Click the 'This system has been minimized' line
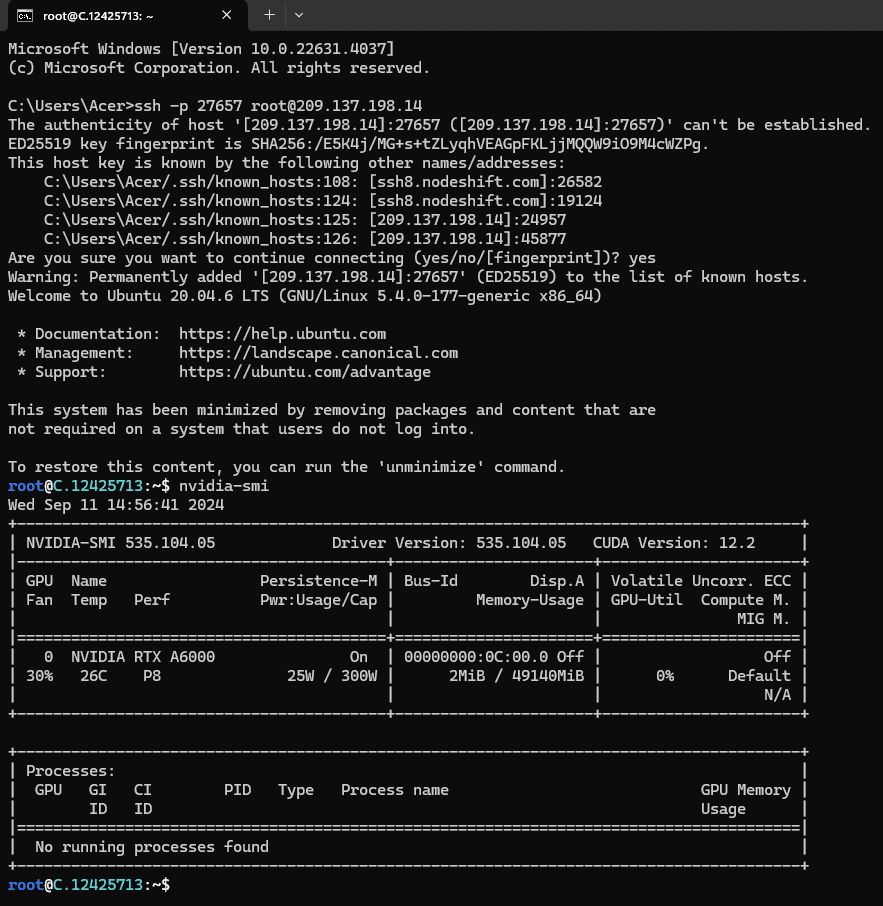The image size is (883, 906). pyautogui.click(x=332, y=410)
